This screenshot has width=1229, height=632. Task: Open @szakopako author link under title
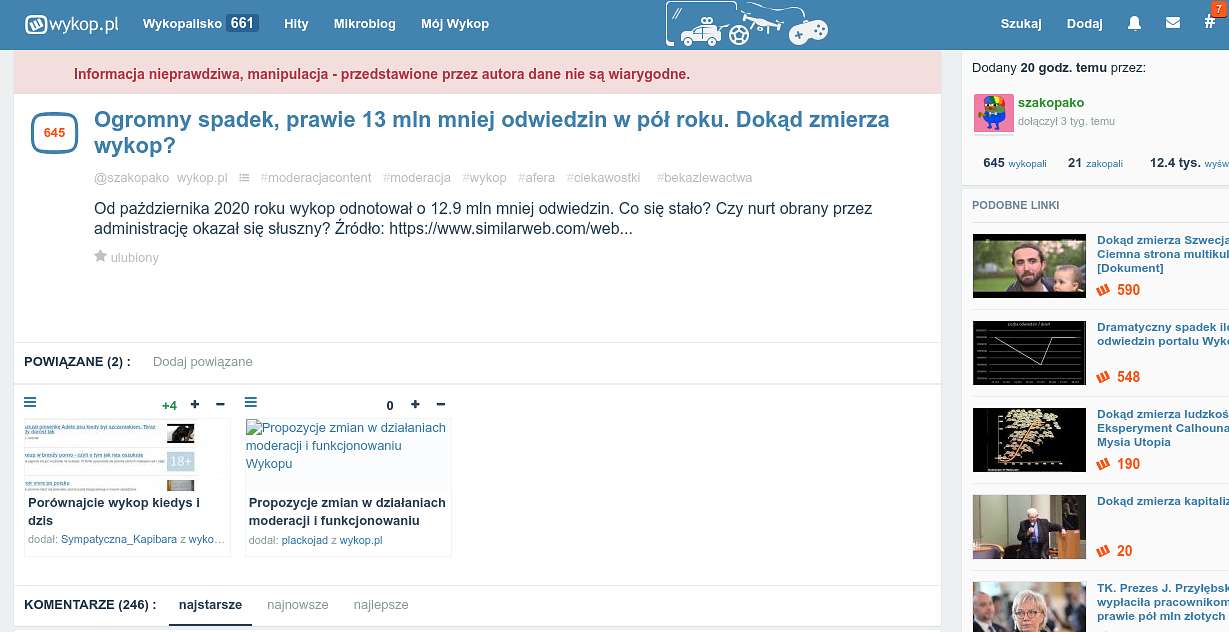(131, 178)
